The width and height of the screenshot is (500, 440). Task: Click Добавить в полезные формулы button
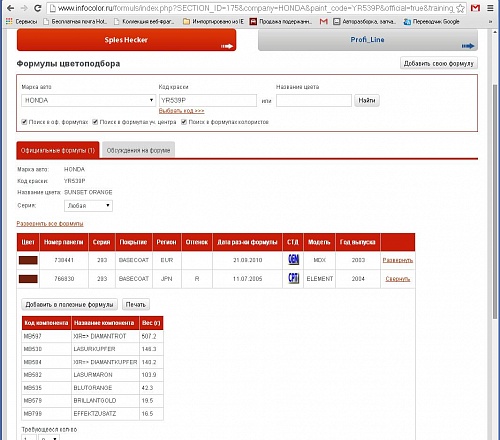69,304
